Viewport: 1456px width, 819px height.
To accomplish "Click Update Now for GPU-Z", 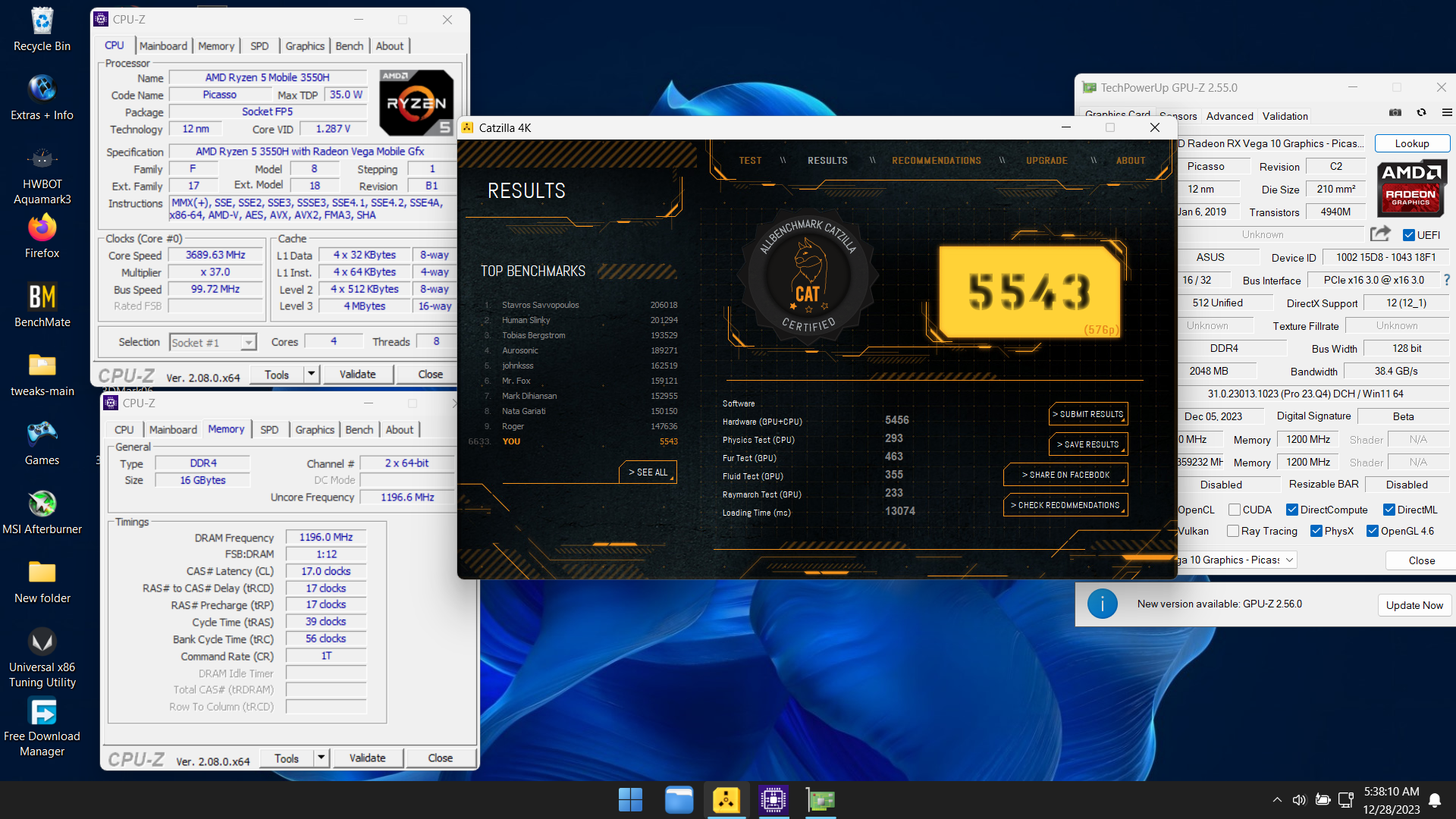I will pos(1414,605).
